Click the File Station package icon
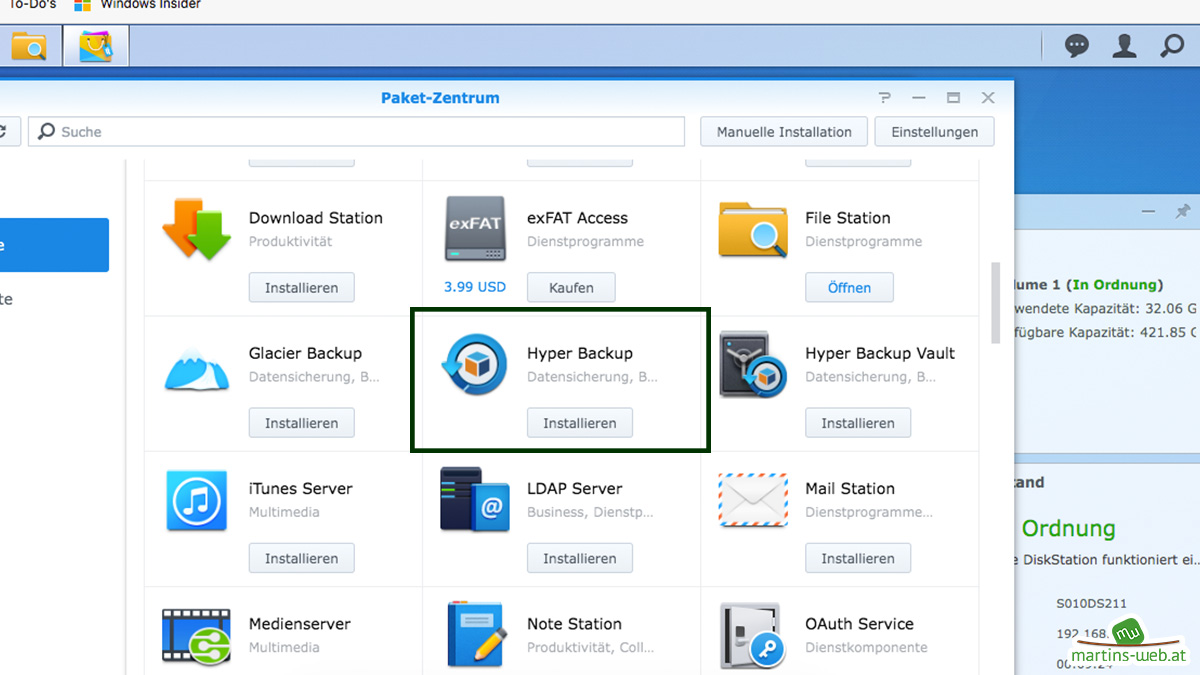This screenshot has height=675, width=1200. click(753, 229)
